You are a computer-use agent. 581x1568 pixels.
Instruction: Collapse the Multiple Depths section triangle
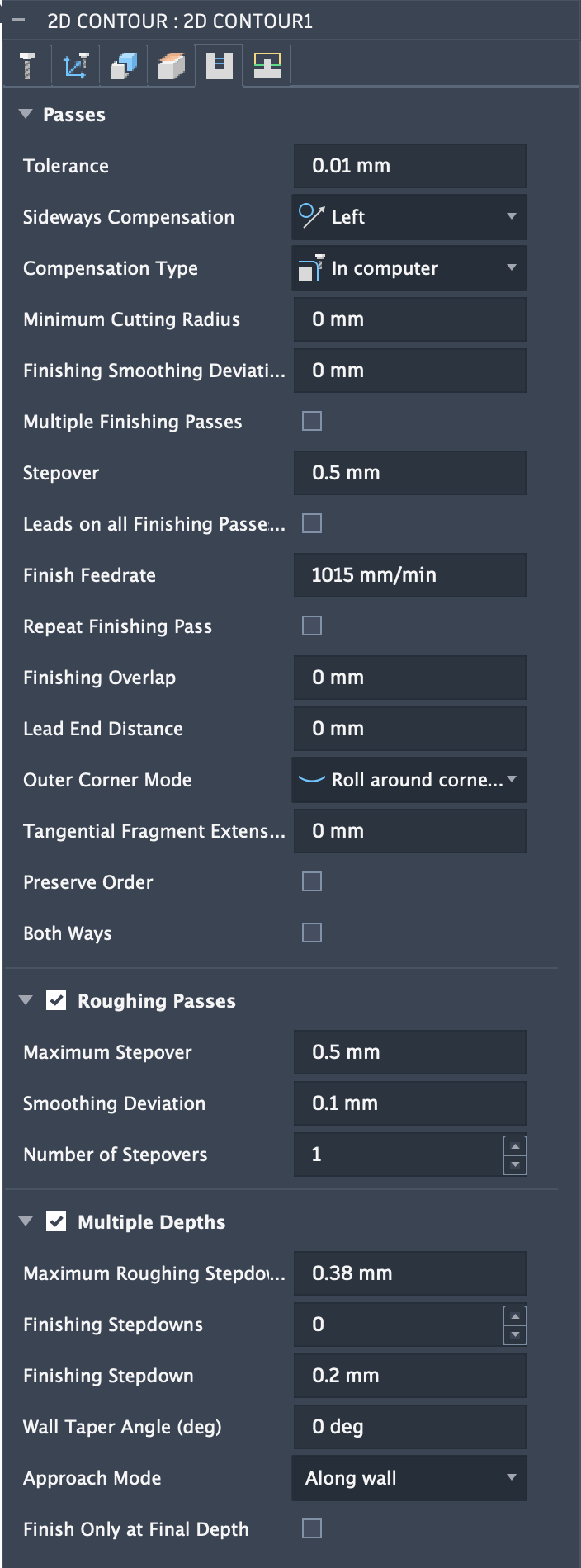click(x=26, y=1222)
